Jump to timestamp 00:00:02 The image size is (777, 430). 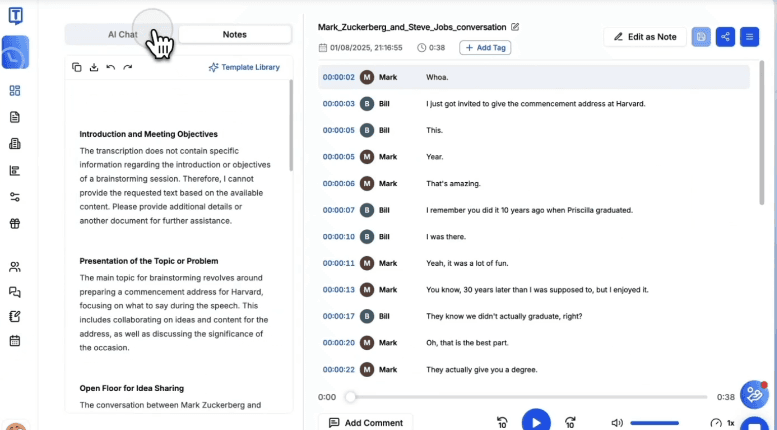338,77
